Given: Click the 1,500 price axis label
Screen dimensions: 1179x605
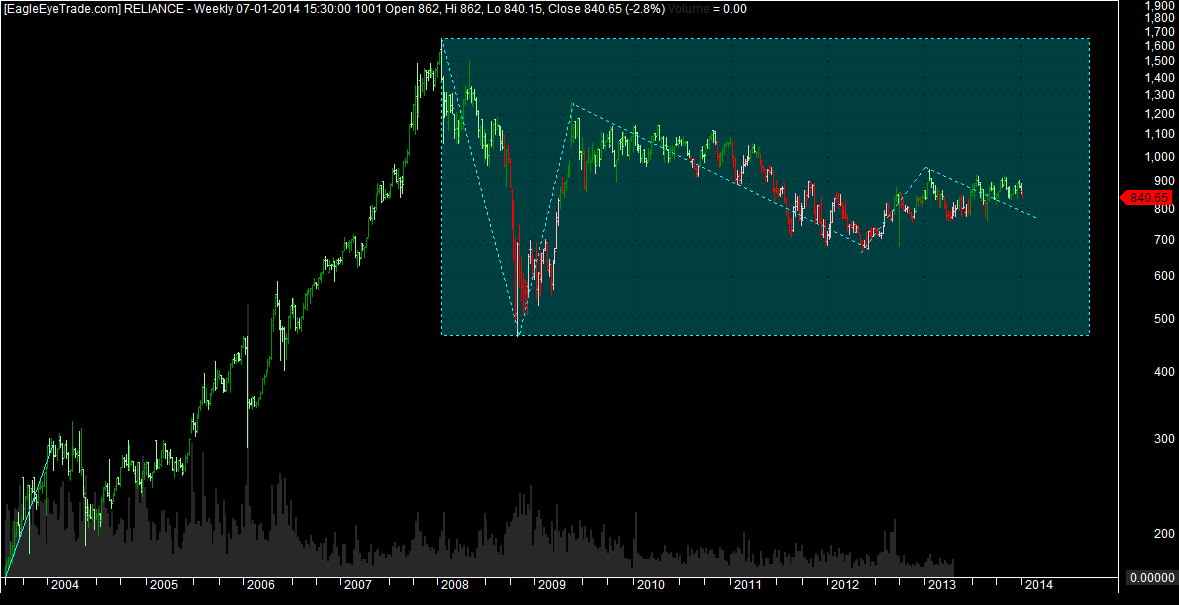Looking at the screenshot, I should 1158,62.
